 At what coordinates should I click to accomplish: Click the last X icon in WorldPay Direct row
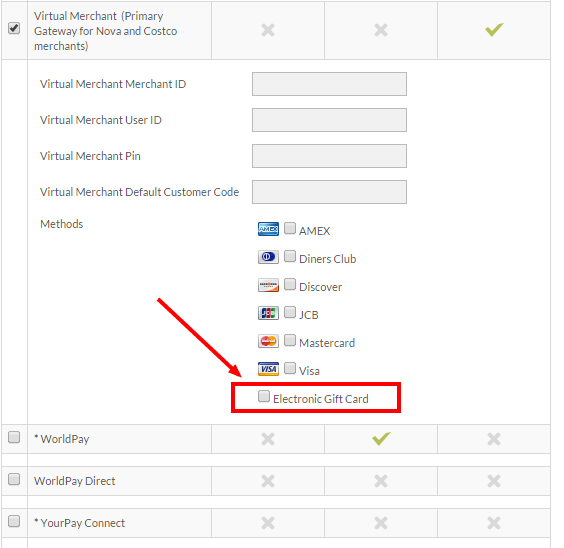coord(494,481)
